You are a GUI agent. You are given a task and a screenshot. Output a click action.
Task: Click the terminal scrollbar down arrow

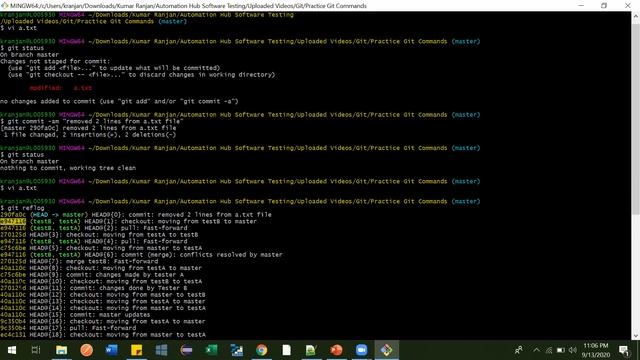pyautogui.click(x=636, y=336)
